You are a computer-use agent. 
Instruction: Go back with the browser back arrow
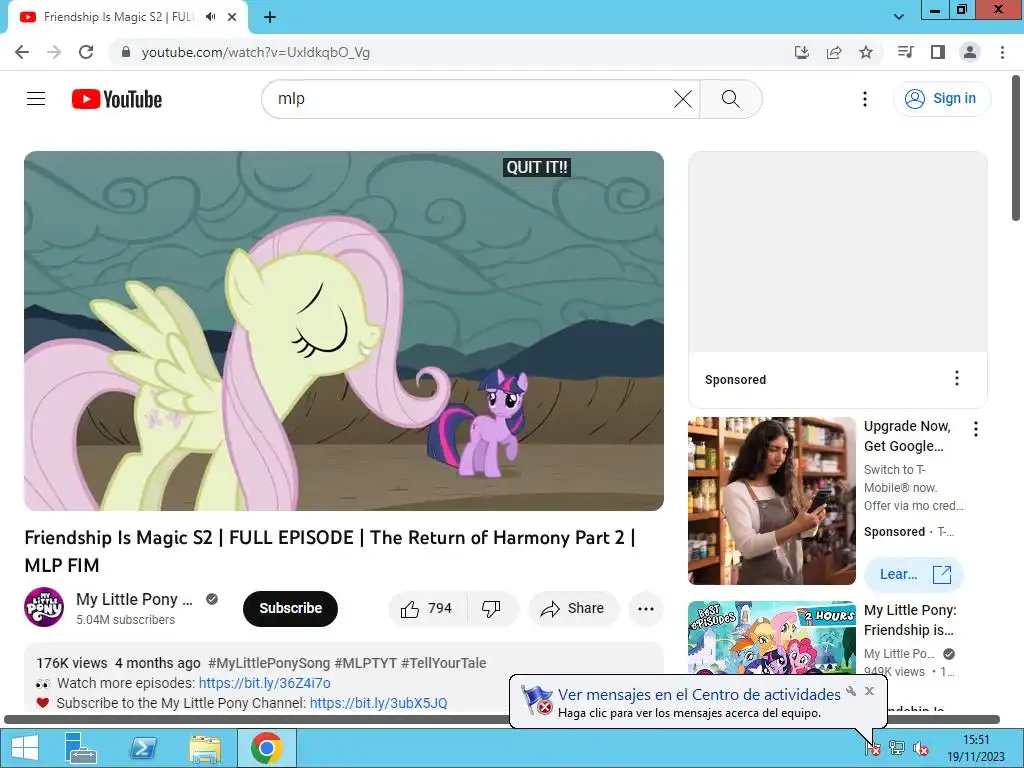[x=22, y=52]
